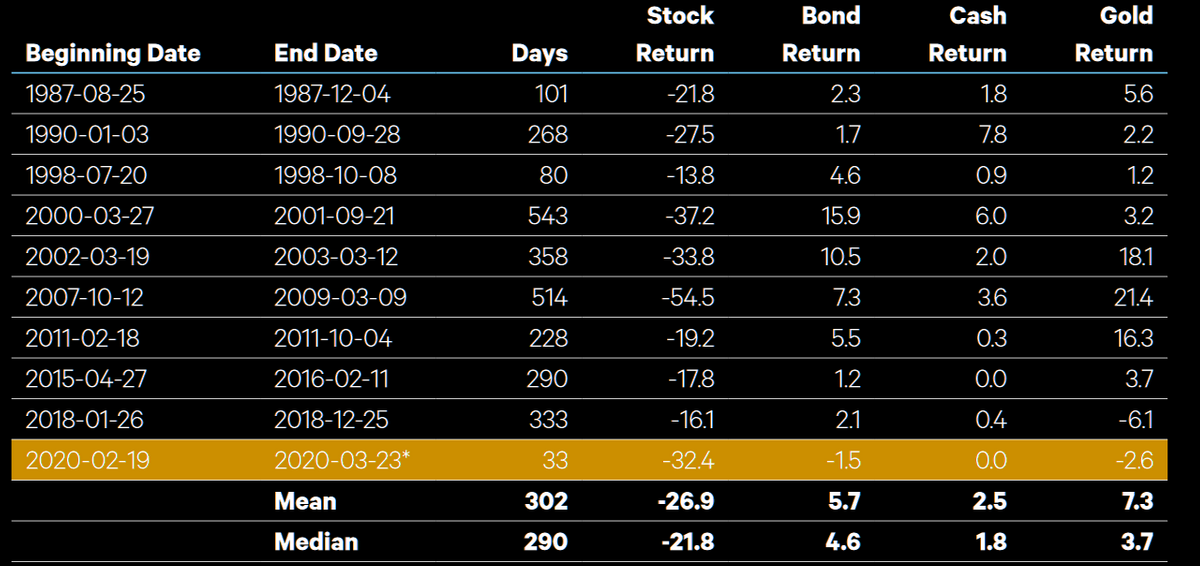Click the Beginning Date column header

112,53
